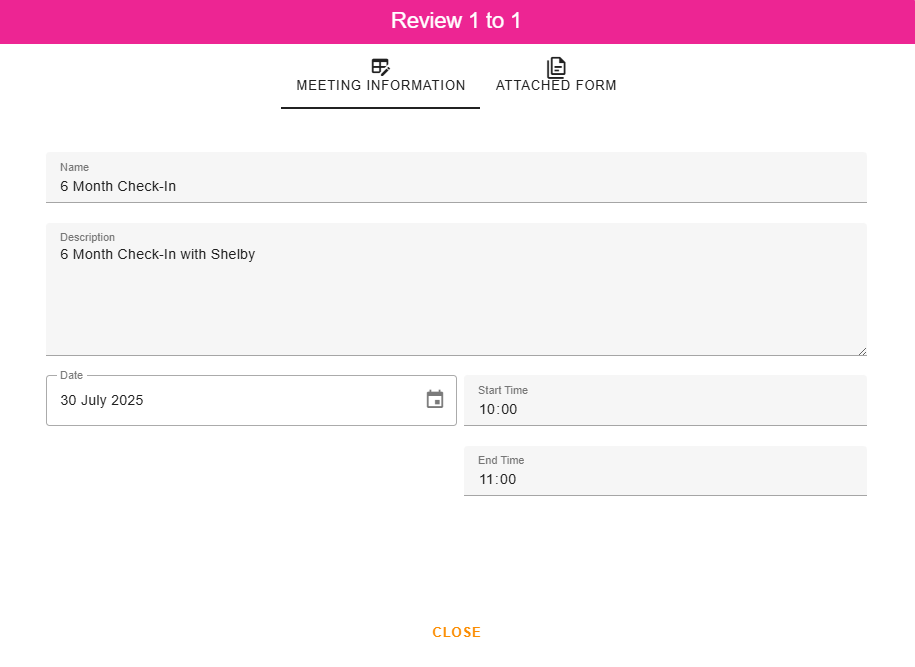
Task: Click the Description box resize handle
Action: (861, 350)
